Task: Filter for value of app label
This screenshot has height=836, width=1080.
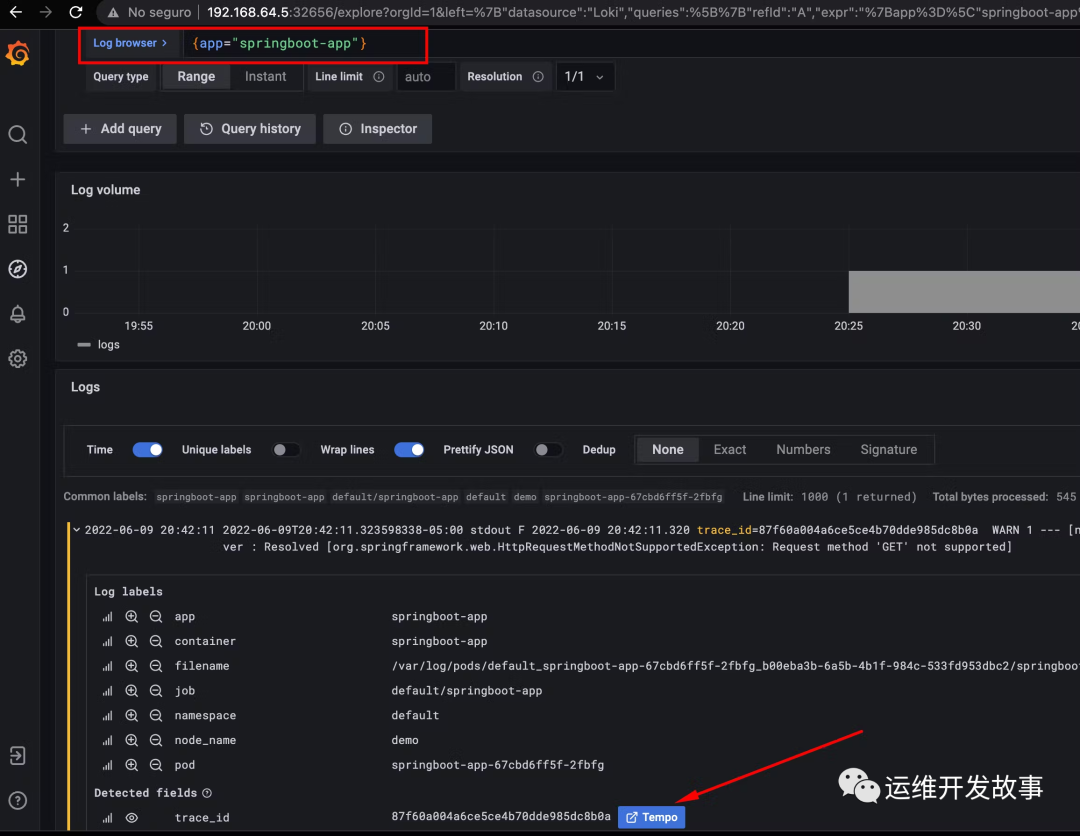Action: pyautogui.click(x=132, y=616)
